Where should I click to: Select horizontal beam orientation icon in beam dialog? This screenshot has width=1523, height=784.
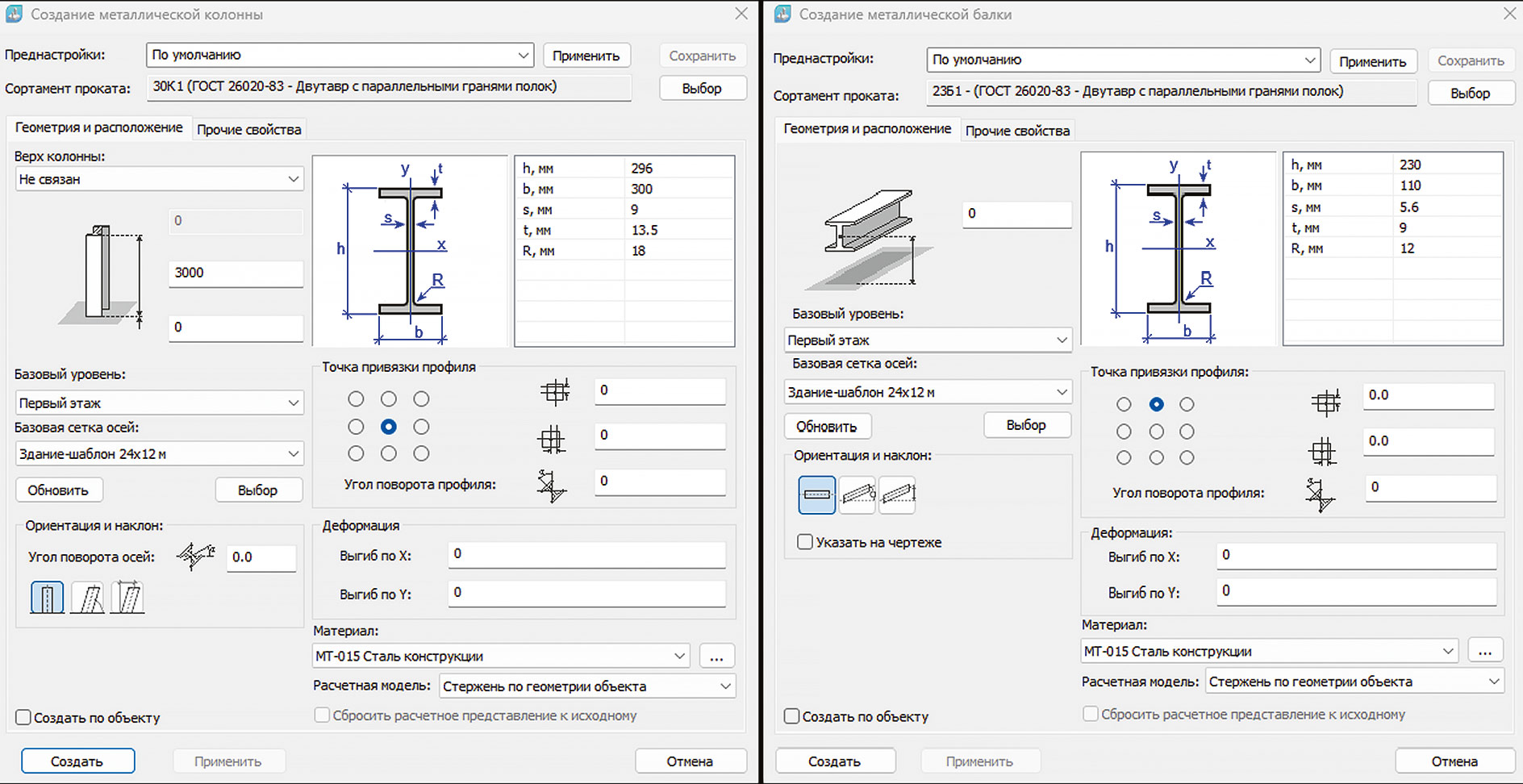pyautogui.click(x=817, y=494)
